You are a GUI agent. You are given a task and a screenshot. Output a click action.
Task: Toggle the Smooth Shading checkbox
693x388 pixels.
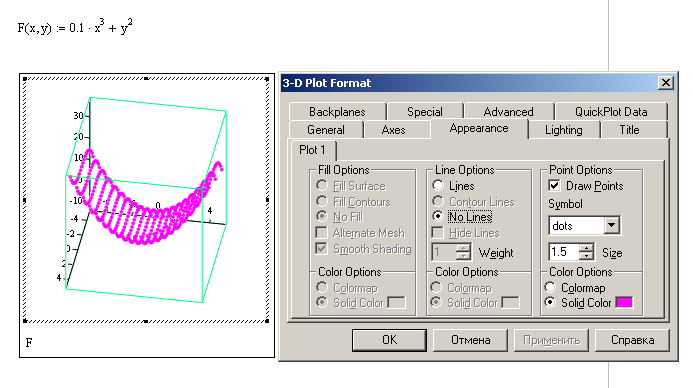(322, 248)
